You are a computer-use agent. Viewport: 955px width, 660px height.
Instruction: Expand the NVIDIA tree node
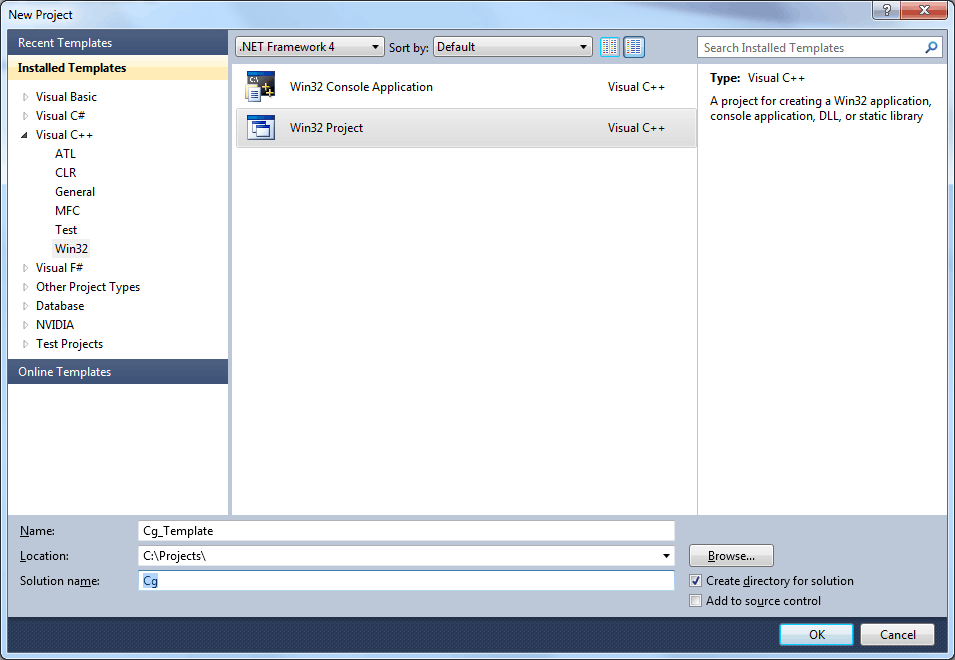point(25,325)
